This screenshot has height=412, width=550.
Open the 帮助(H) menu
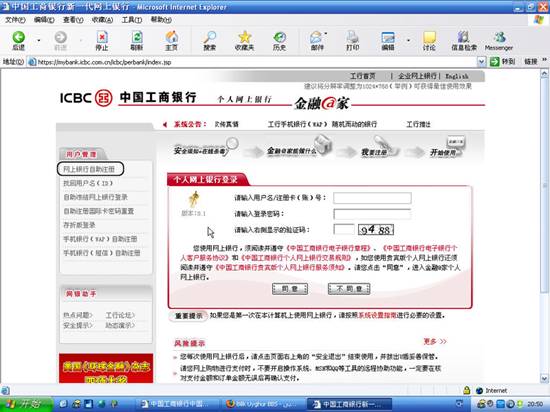[161, 20]
